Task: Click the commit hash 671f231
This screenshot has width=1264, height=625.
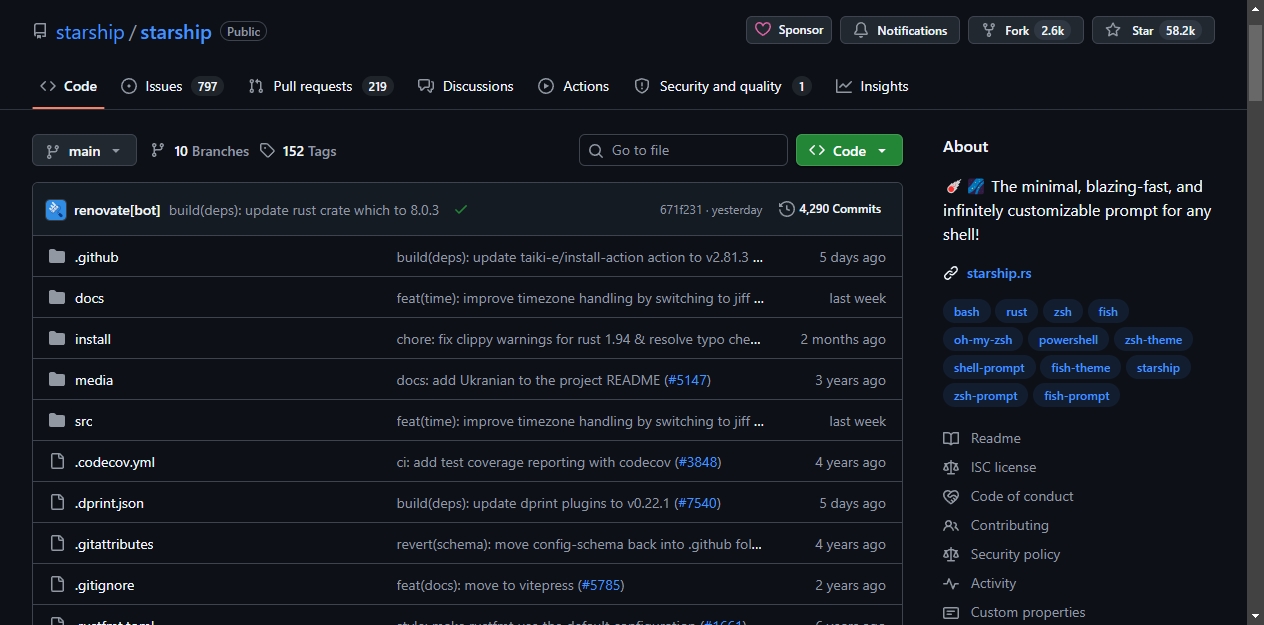Action: [682, 210]
